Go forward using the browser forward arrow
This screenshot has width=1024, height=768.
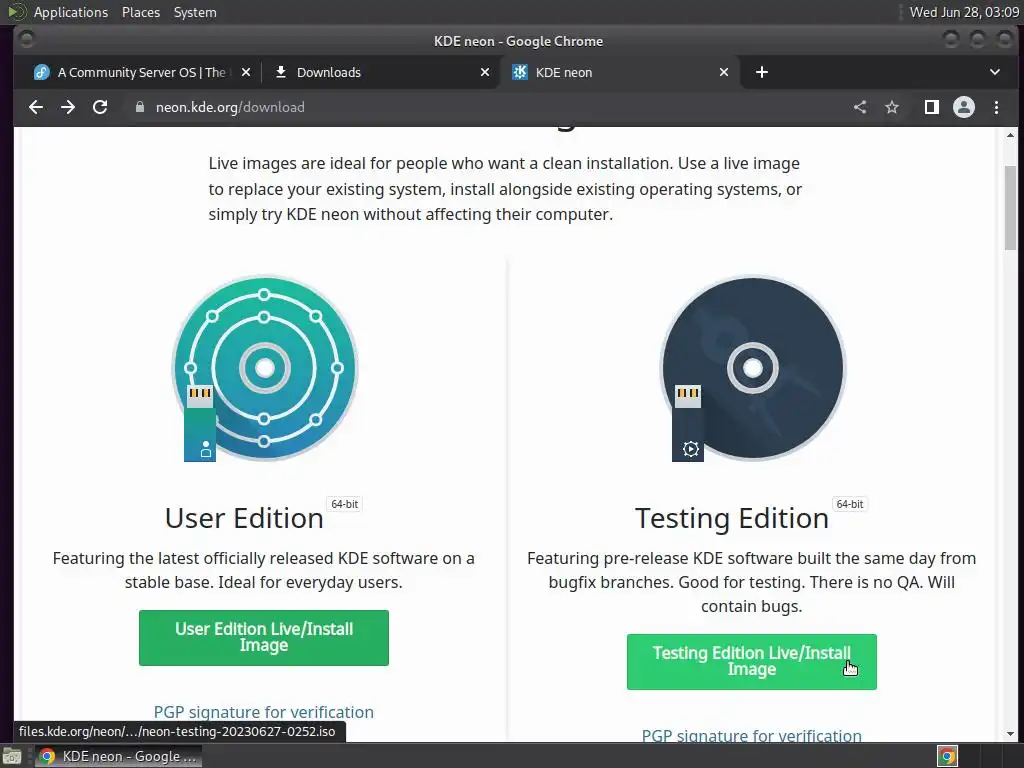pyautogui.click(x=68, y=107)
